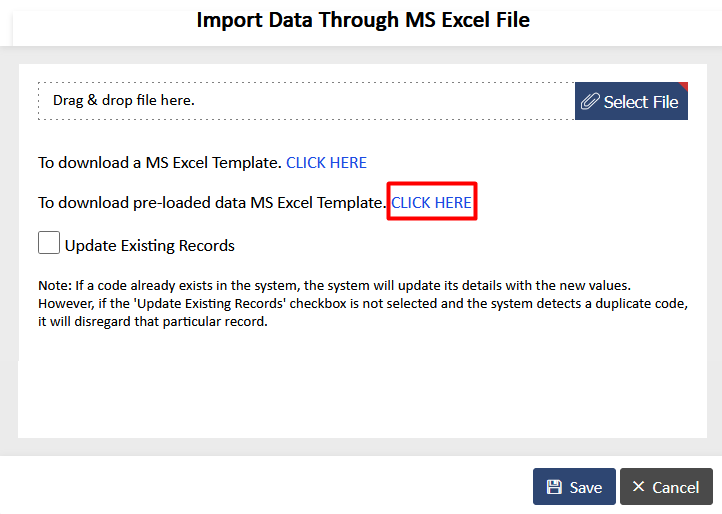Image resolution: width=722 pixels, height=514 pixels.
Task: Choose the Select File button
Action: (x=631, y=101)
